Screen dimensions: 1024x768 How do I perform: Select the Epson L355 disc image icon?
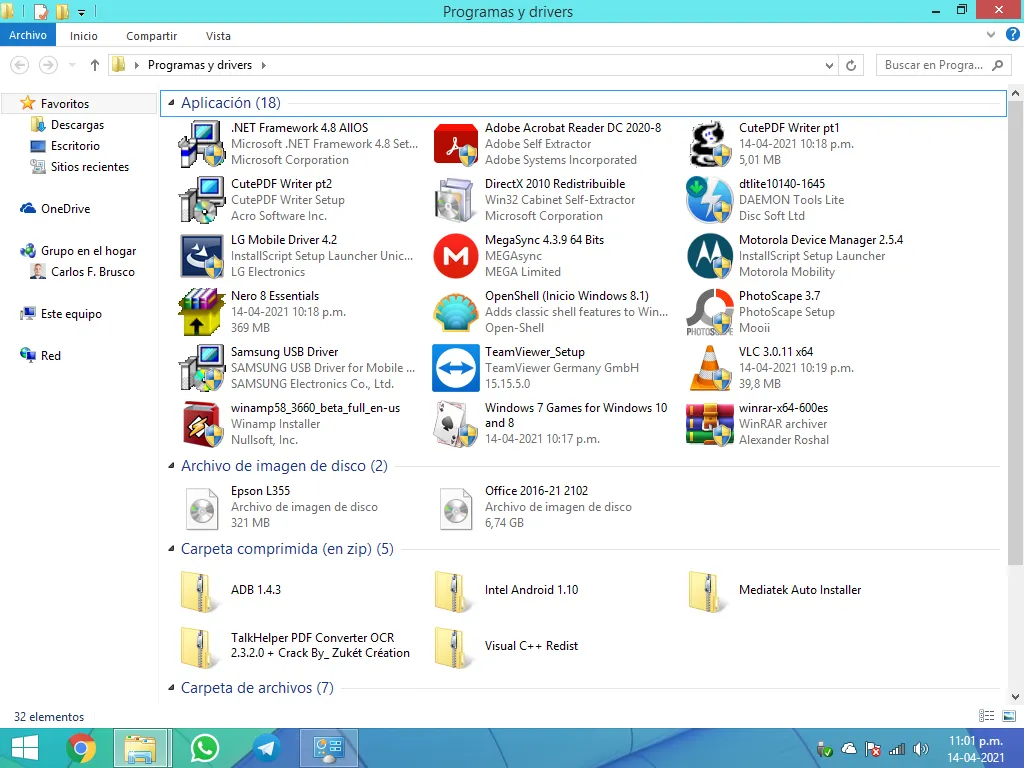click(x=202, y=508)
